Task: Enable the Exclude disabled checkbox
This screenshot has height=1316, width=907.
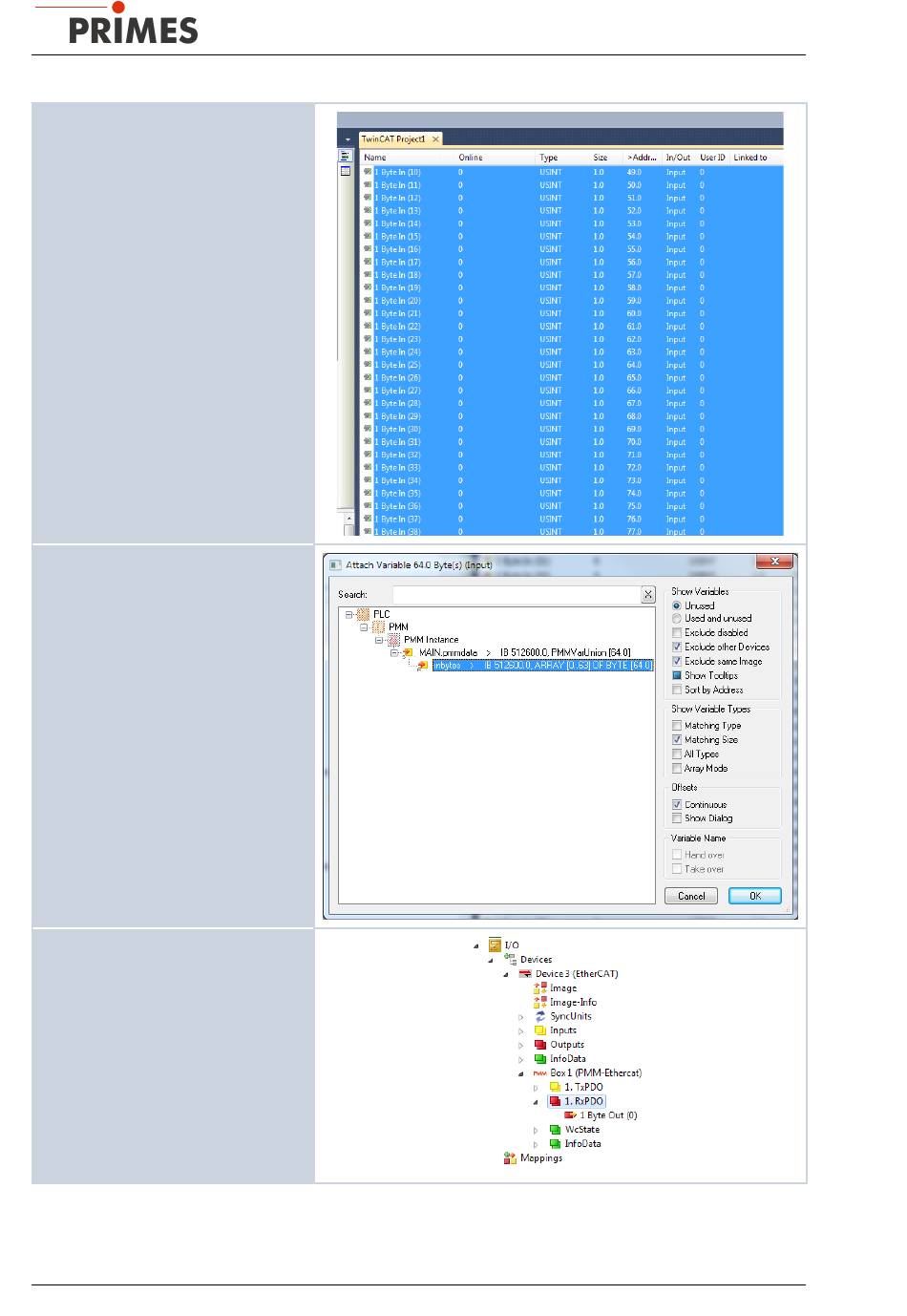Action: coord(677,632)
